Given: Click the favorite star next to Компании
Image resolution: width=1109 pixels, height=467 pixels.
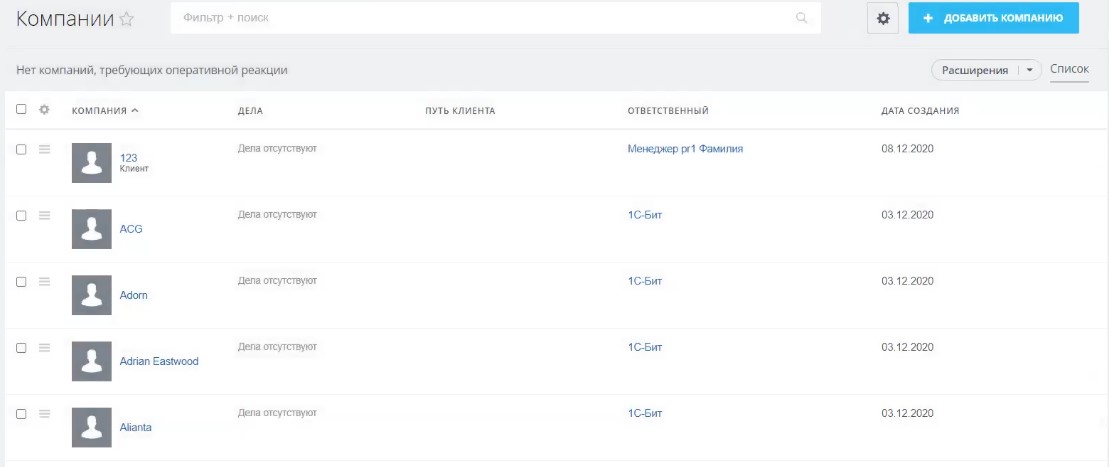Looking at the screenshot, I should pos(127,19).
